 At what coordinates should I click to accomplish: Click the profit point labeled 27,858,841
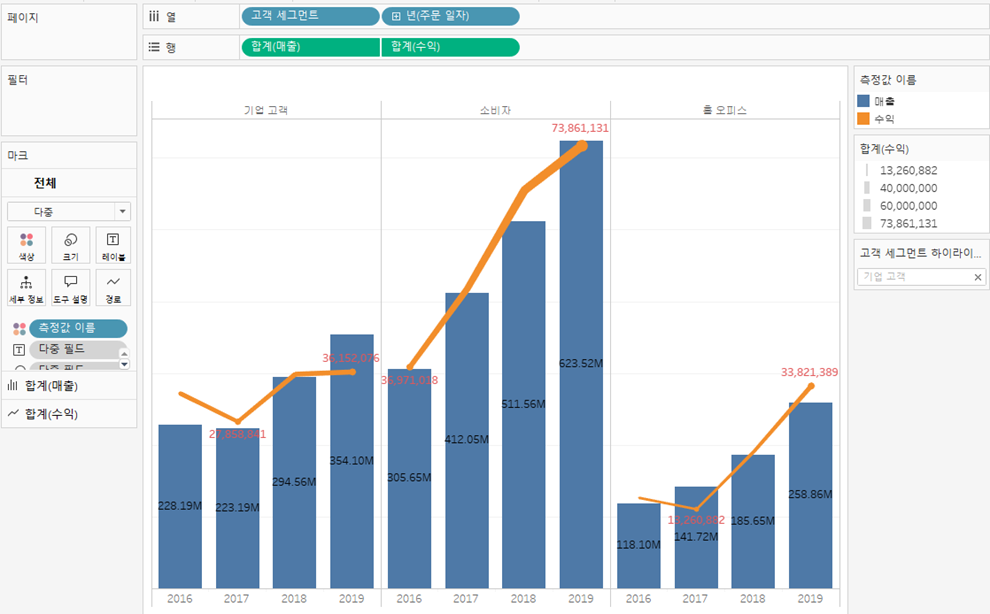tap(237, 421)
